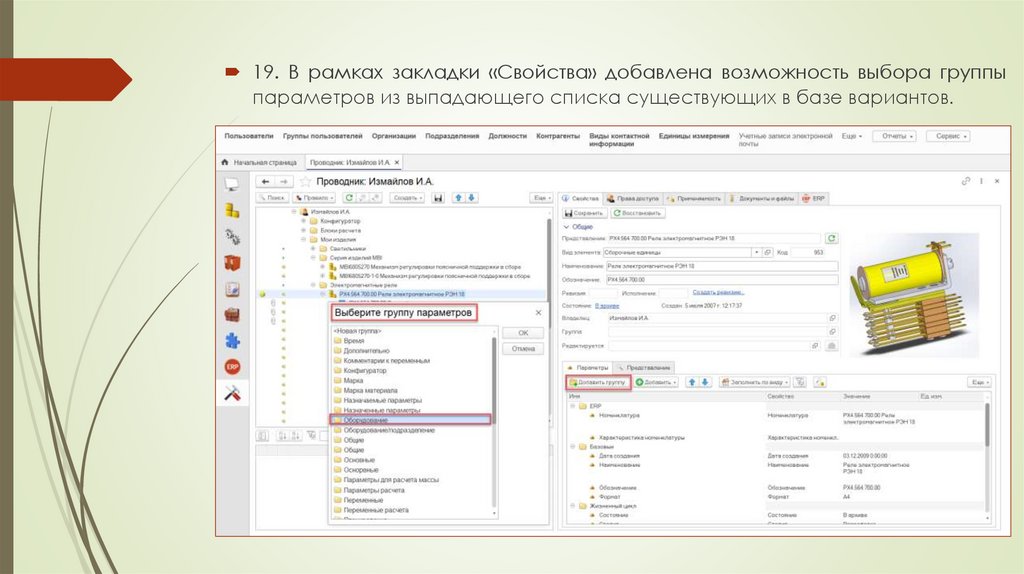This screenshot has width=1024, height=574.
Task: Switch to the Права доступа tab
Action: coord(635,198)
